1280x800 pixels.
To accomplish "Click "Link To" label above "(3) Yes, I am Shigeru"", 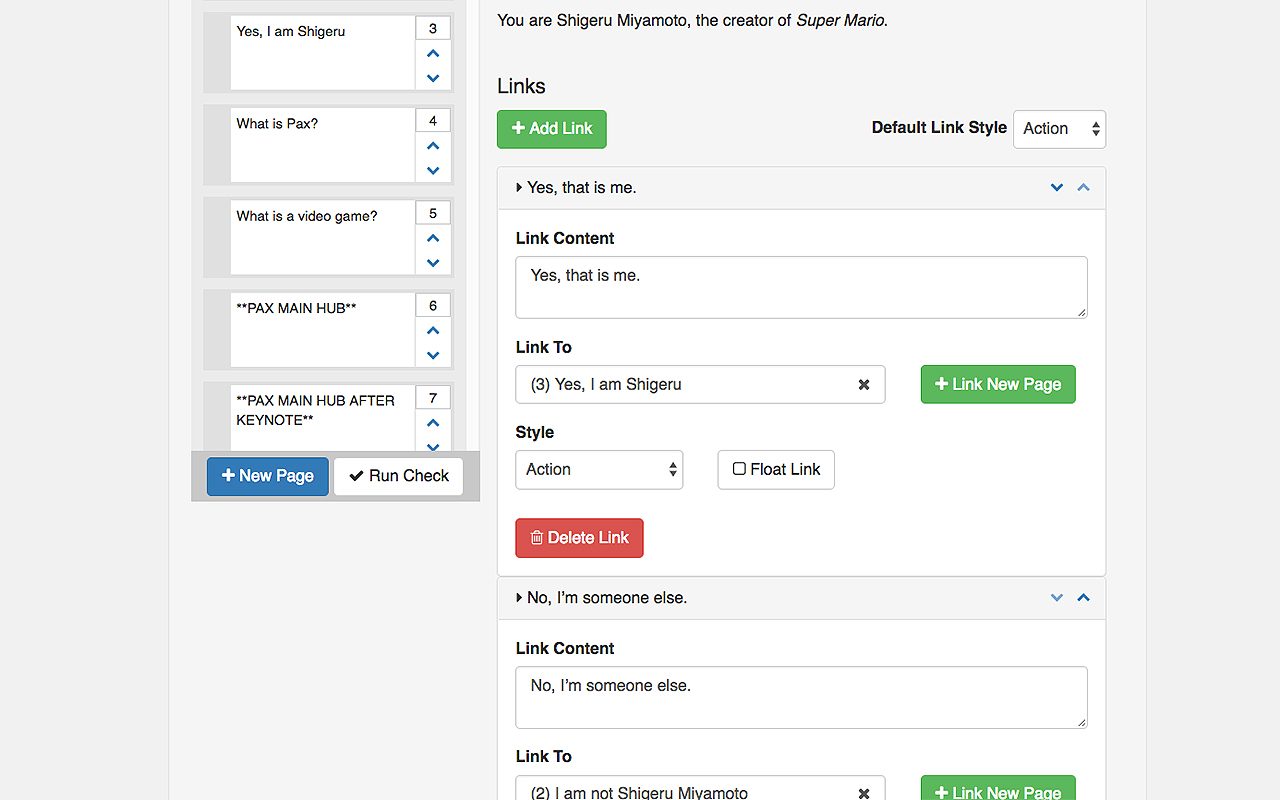I will [x=544, y=347].
